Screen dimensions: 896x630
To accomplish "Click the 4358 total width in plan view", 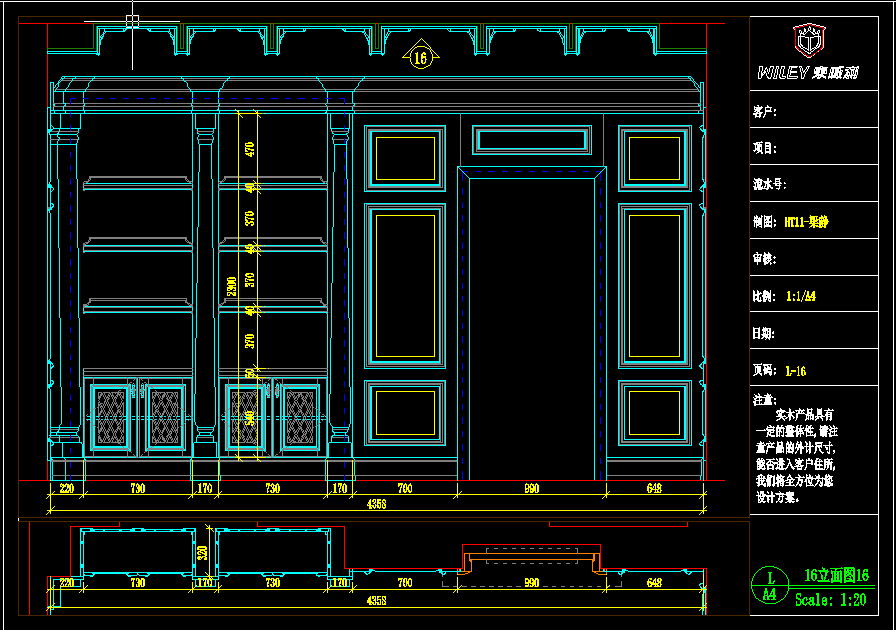I will (377, 600).
